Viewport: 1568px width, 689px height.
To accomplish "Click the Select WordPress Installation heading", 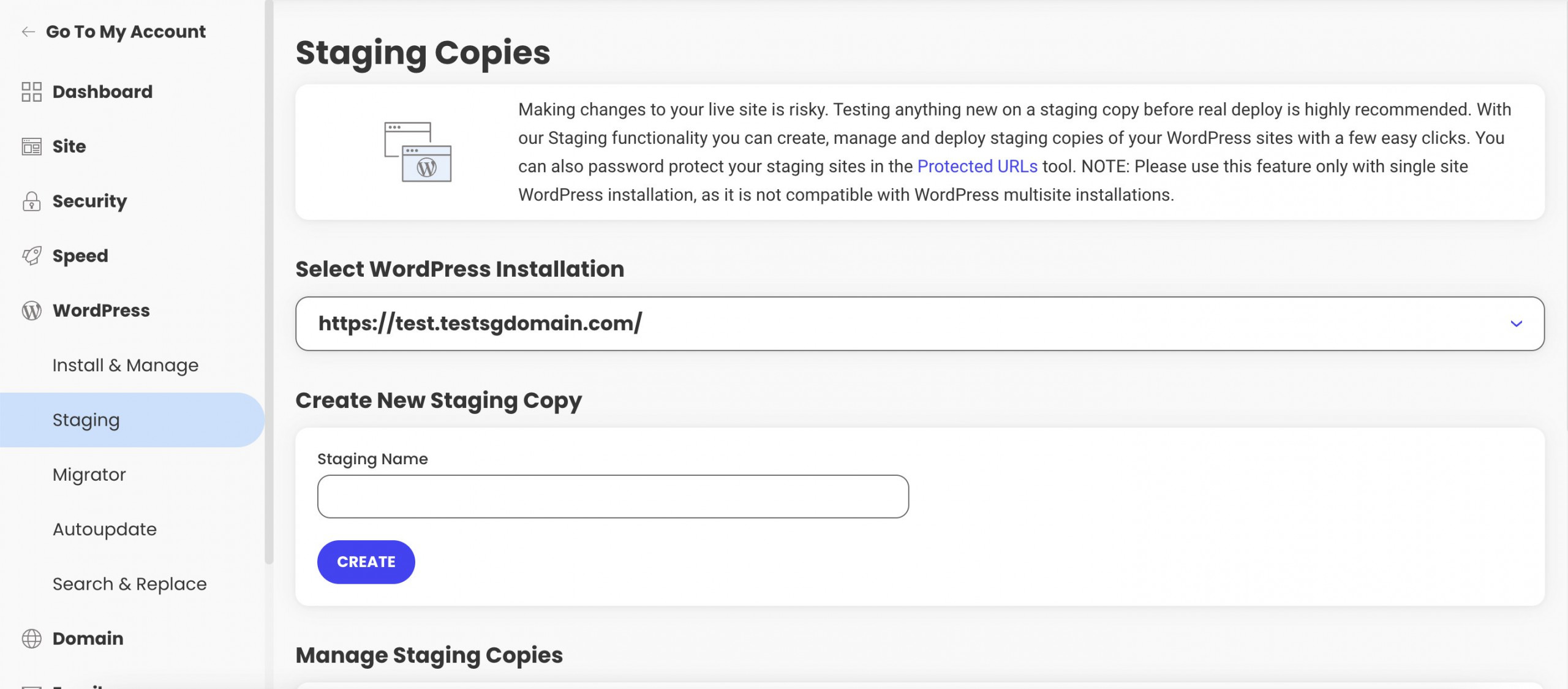I will click(459, 269).
